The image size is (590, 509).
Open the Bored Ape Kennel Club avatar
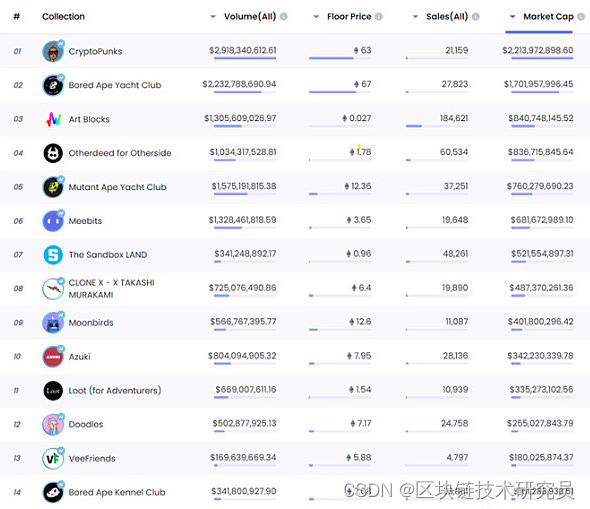coord(53,492)
